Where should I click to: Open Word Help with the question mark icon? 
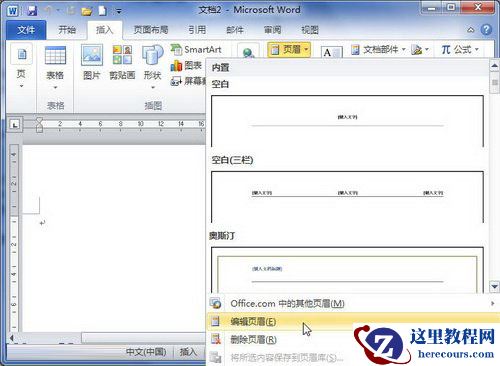click(486, 30)
